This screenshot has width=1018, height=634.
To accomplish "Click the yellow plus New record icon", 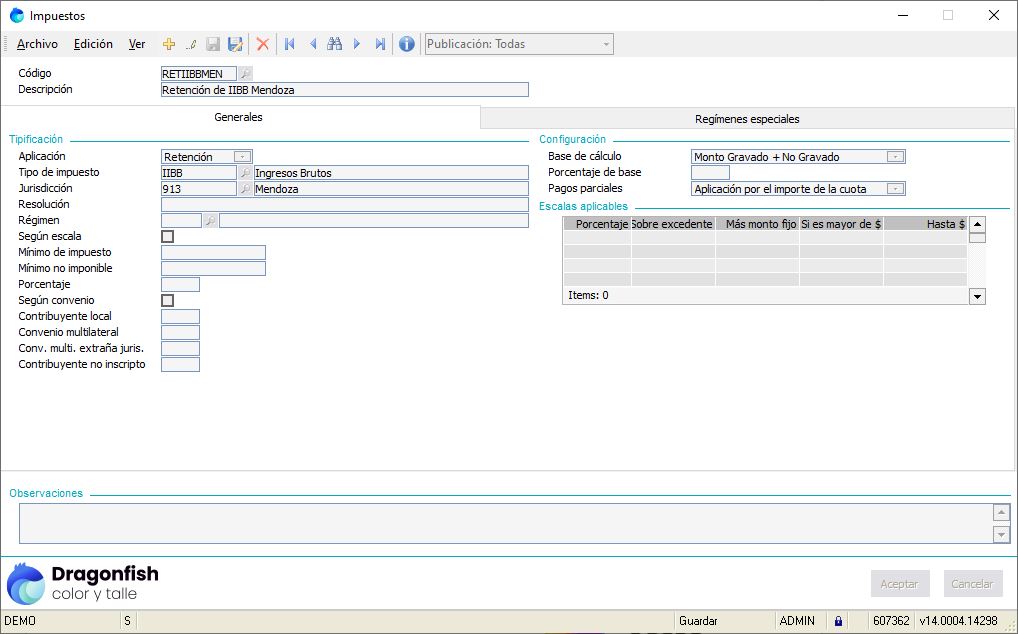I will (169, 44).
